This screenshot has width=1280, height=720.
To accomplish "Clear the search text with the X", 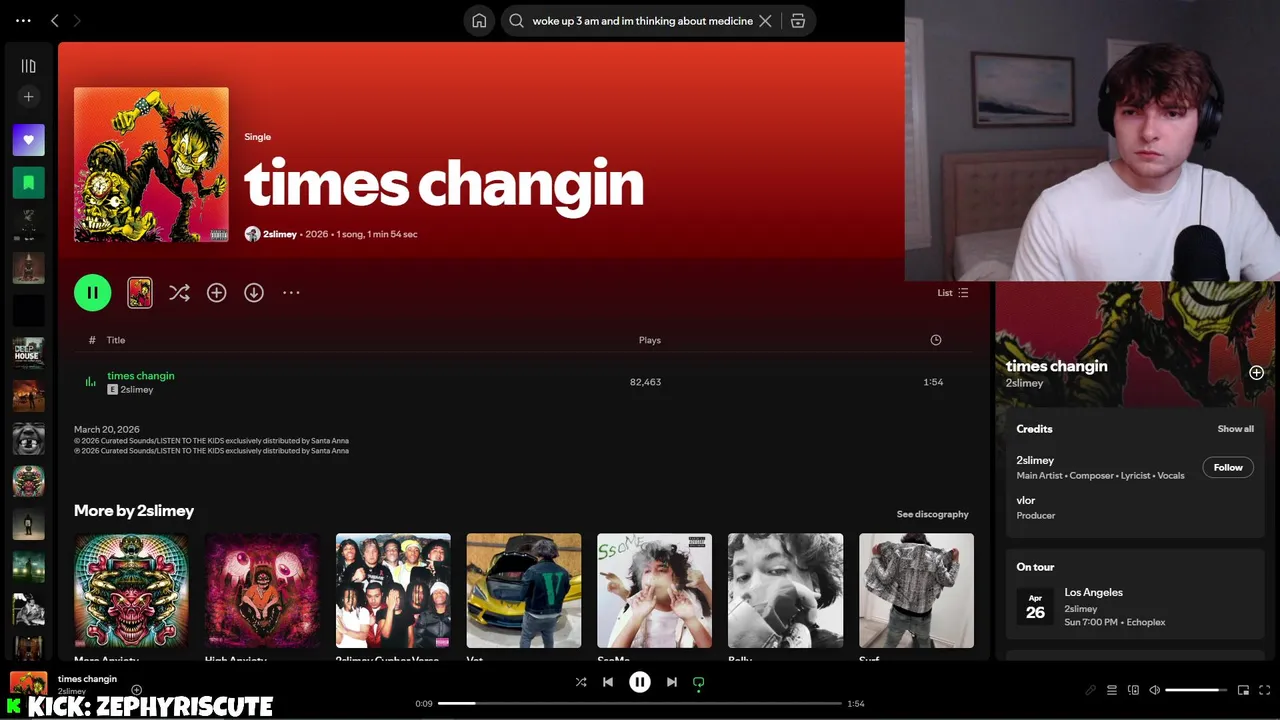I will click(765, 21).
